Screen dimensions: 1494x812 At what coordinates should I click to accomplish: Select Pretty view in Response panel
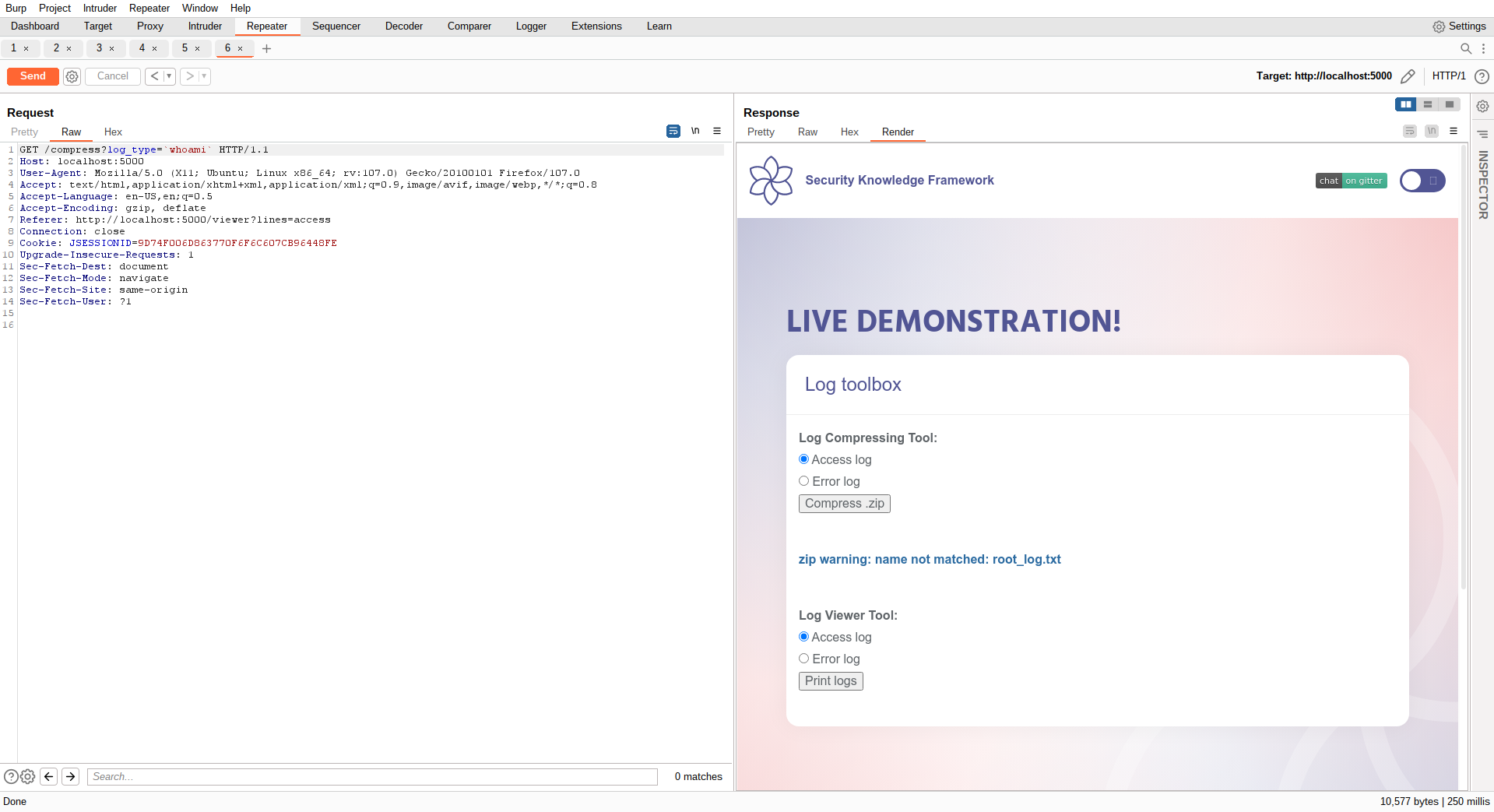[x=761, y=132]
